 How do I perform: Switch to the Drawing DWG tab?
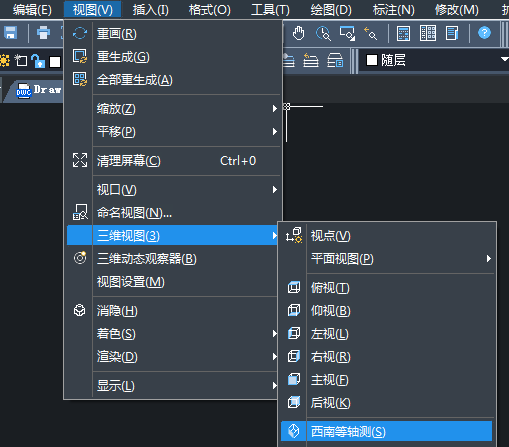click(x=33, y=90)
